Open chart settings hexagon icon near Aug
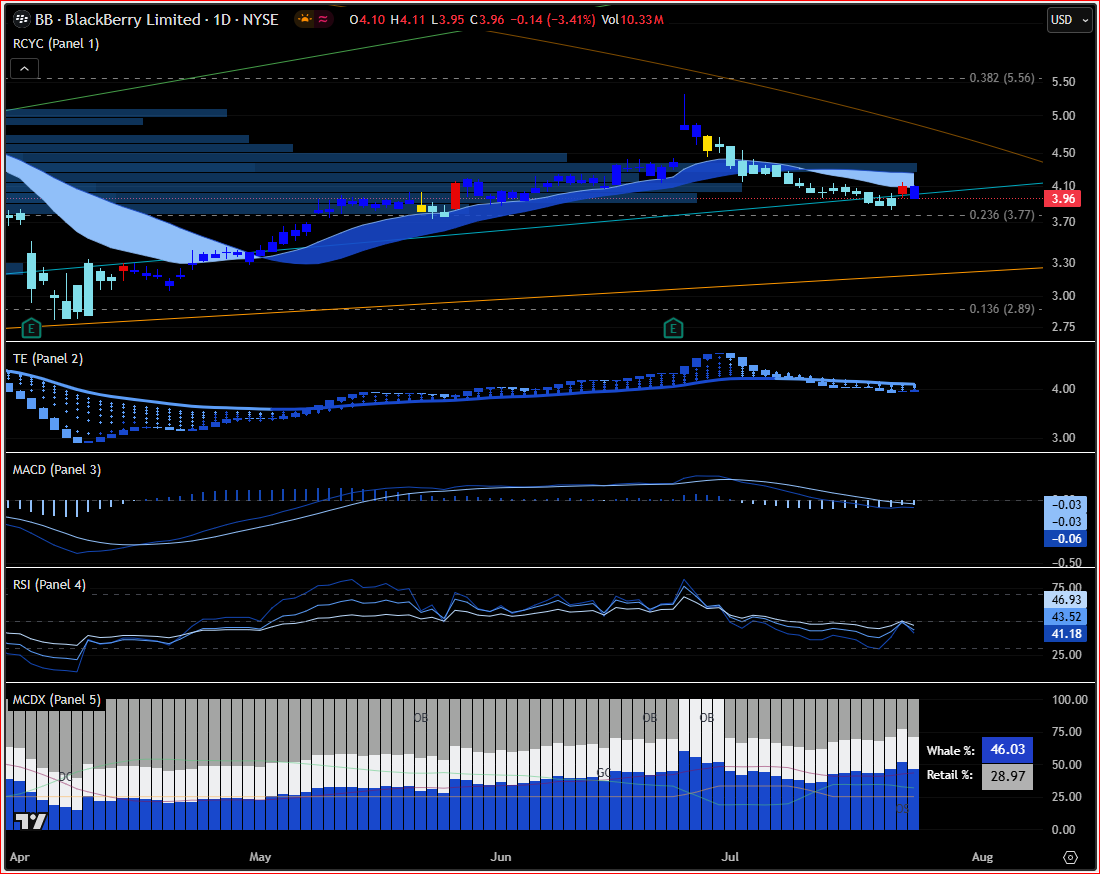 [x=1070, y=857]
